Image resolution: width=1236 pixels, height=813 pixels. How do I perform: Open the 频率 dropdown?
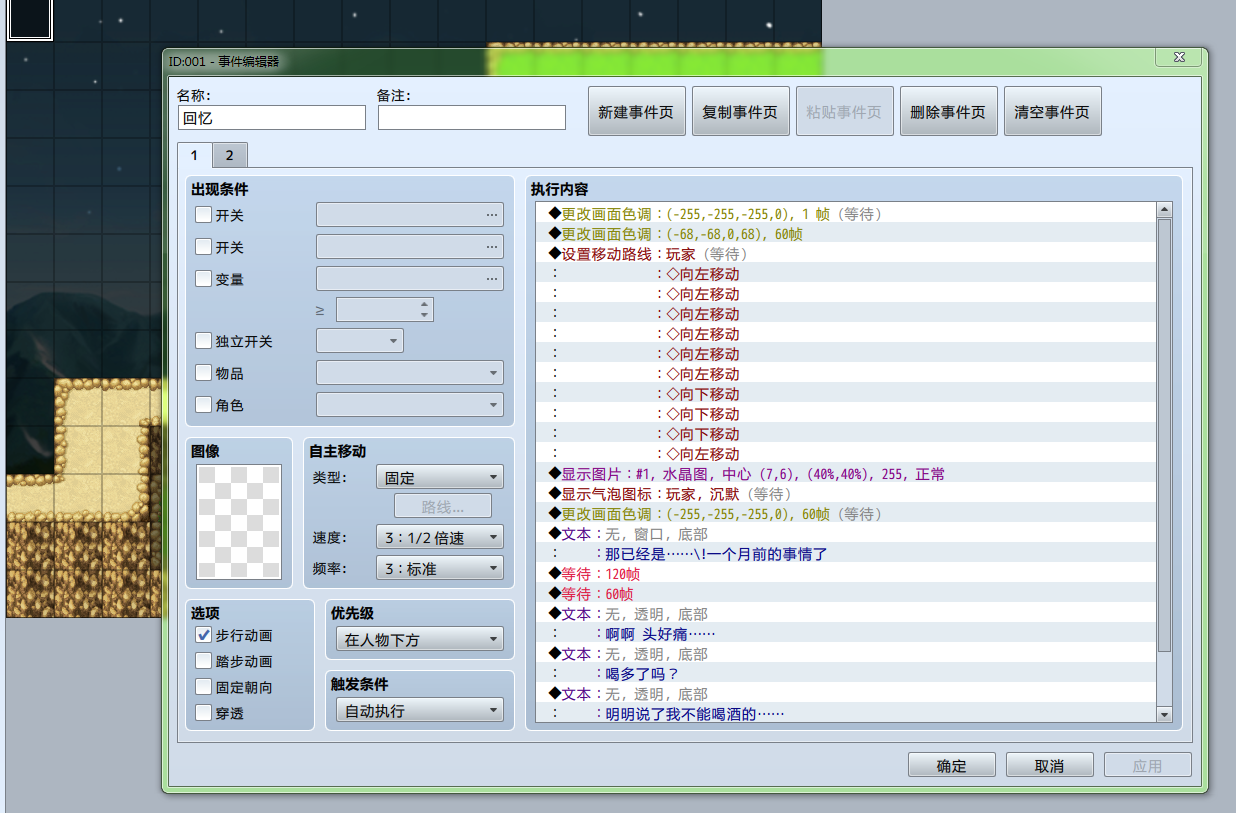coord(440,568)
